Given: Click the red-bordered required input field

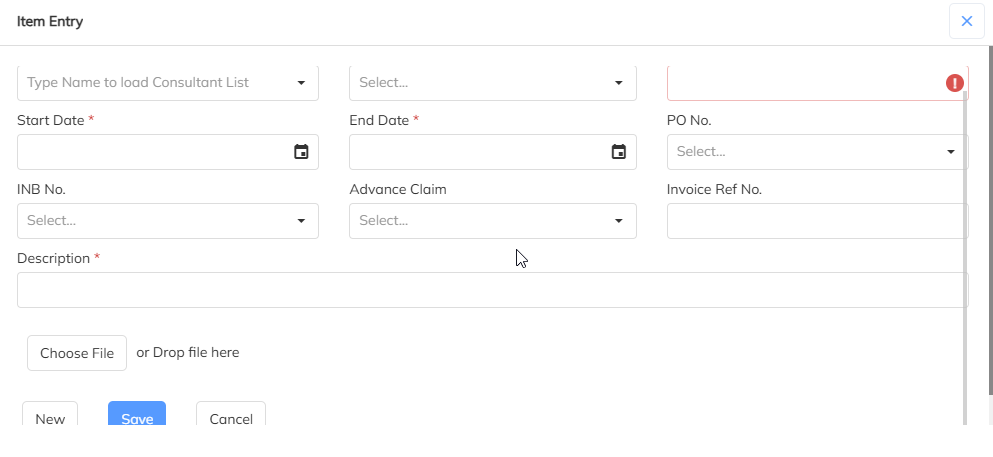Looking at the screenshot, I should coord(800,83).
